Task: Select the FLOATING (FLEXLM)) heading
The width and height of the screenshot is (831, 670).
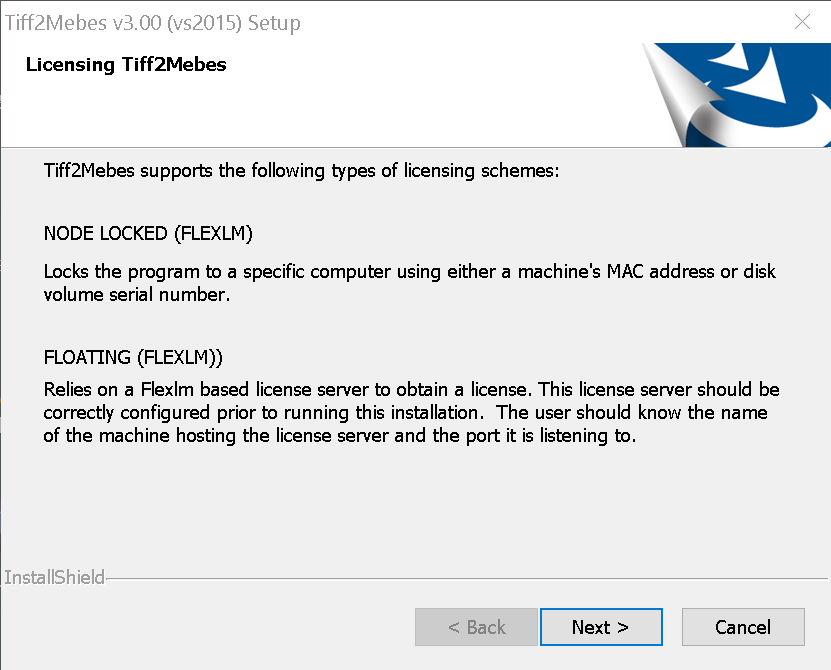Action: (x=133, y=357)
